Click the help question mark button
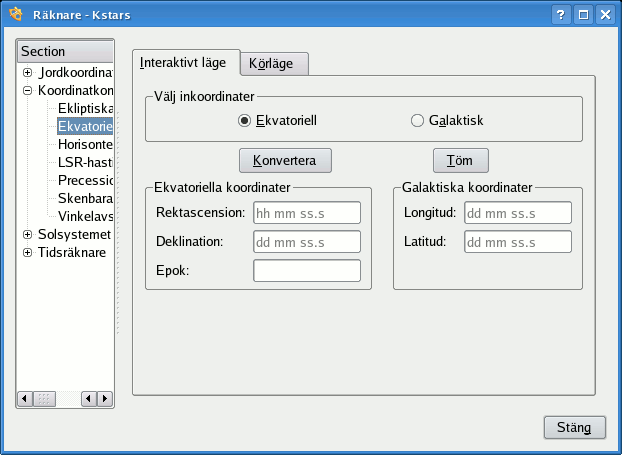 tap(563, 14)
